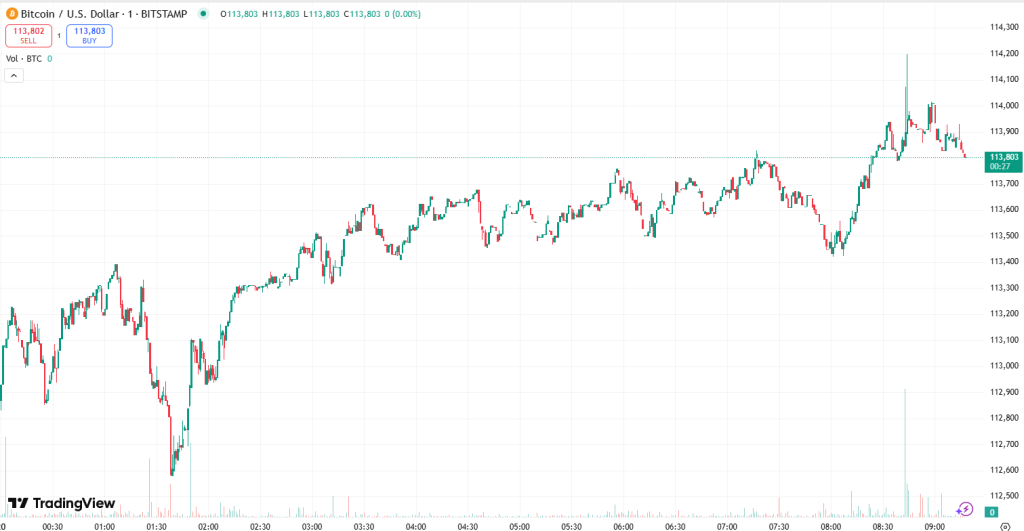Click the spread value between SELL and BUY
Image resolution: width=1024 pixels, height=531 pixels.
[59, 36]
